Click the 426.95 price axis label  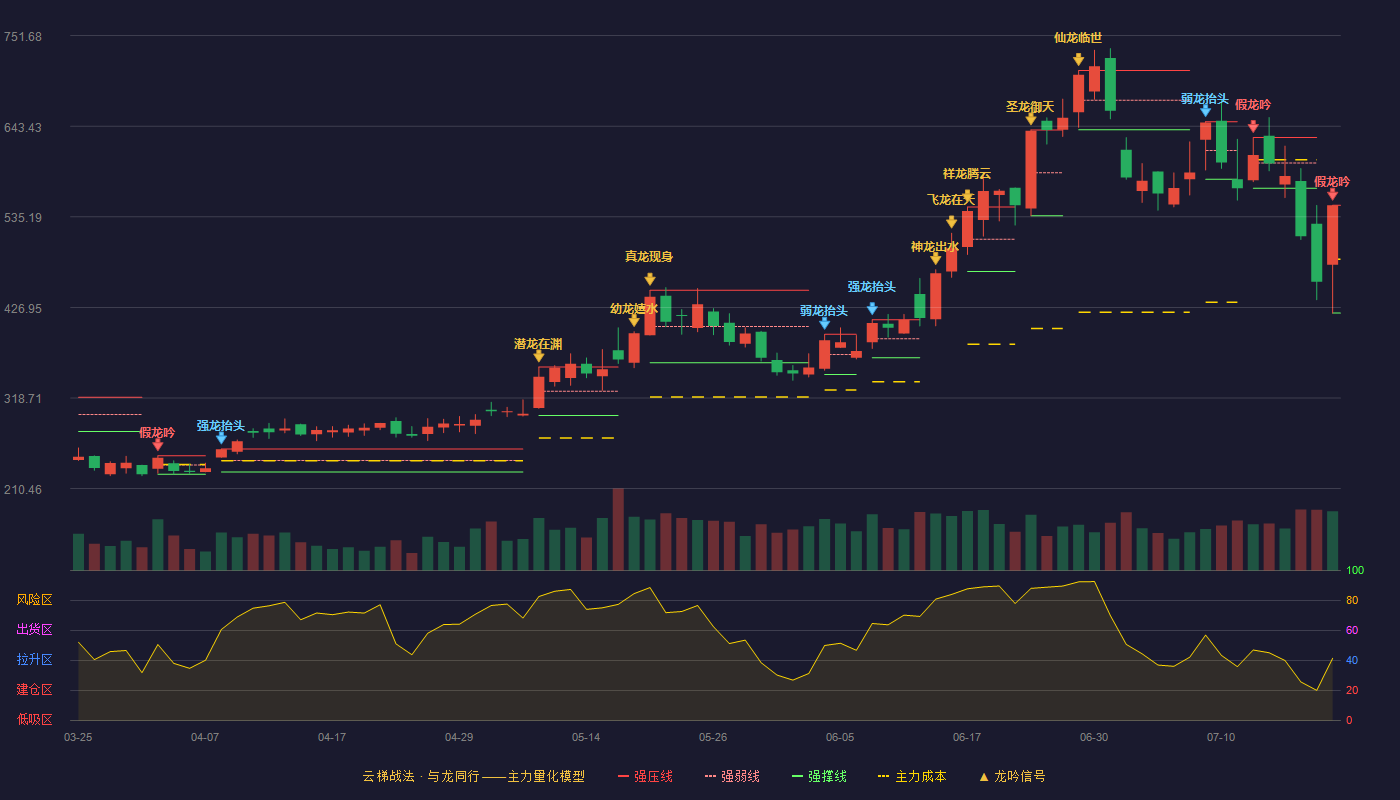(x=22, y=308)
